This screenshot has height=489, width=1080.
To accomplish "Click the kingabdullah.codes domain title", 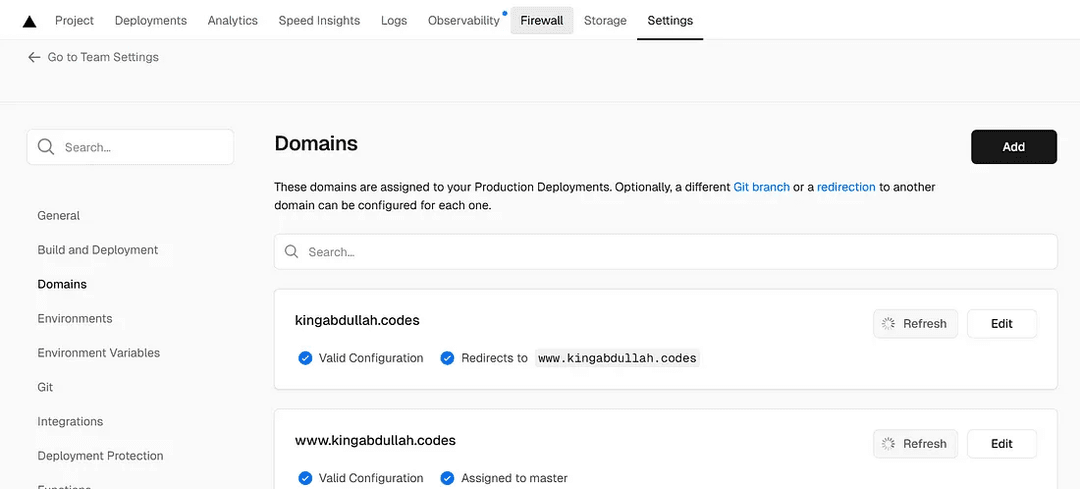I will pyautogui.click(x=357, y=320).
